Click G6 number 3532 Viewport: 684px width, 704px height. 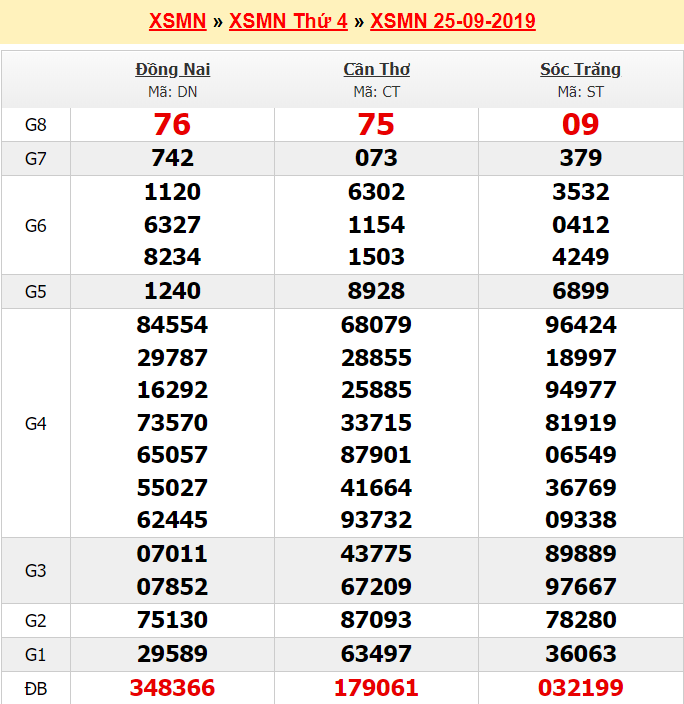[x=580, y=192]
